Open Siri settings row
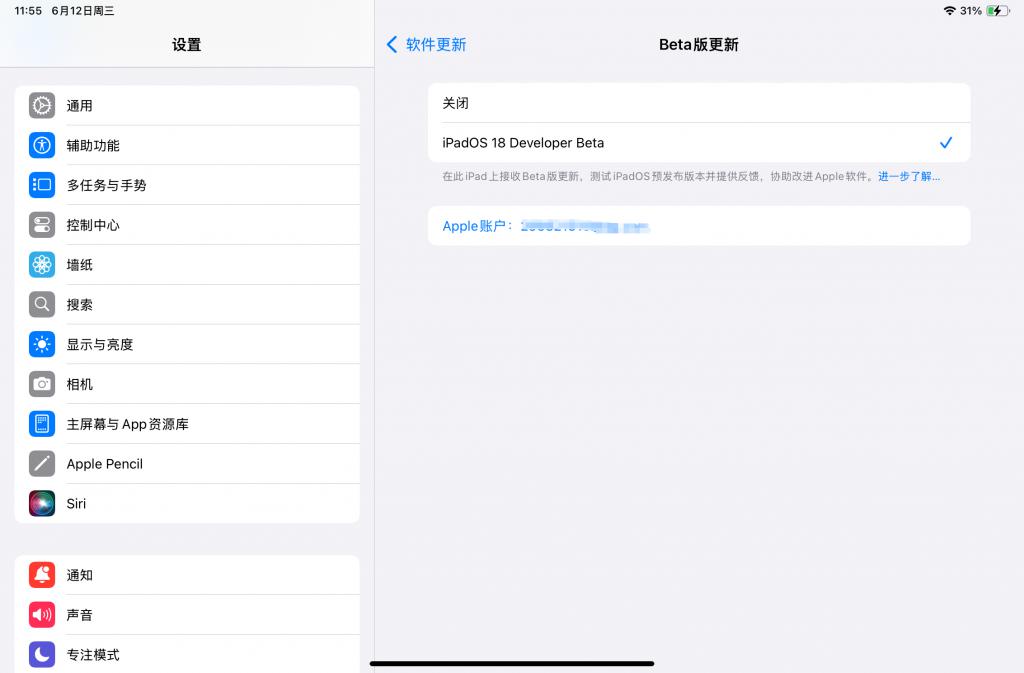This screenshot has width=1024, height=673. click(x=187, y=504)
